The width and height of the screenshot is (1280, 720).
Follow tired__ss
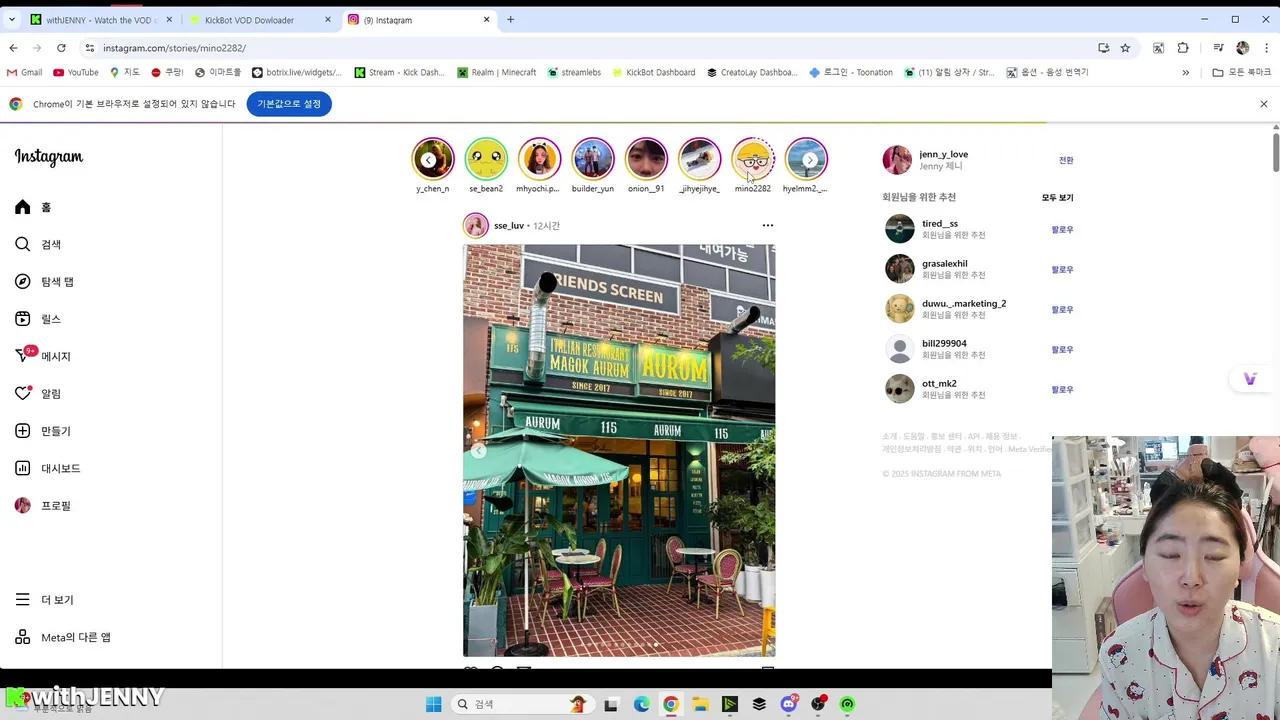[x=1062, y=230]
